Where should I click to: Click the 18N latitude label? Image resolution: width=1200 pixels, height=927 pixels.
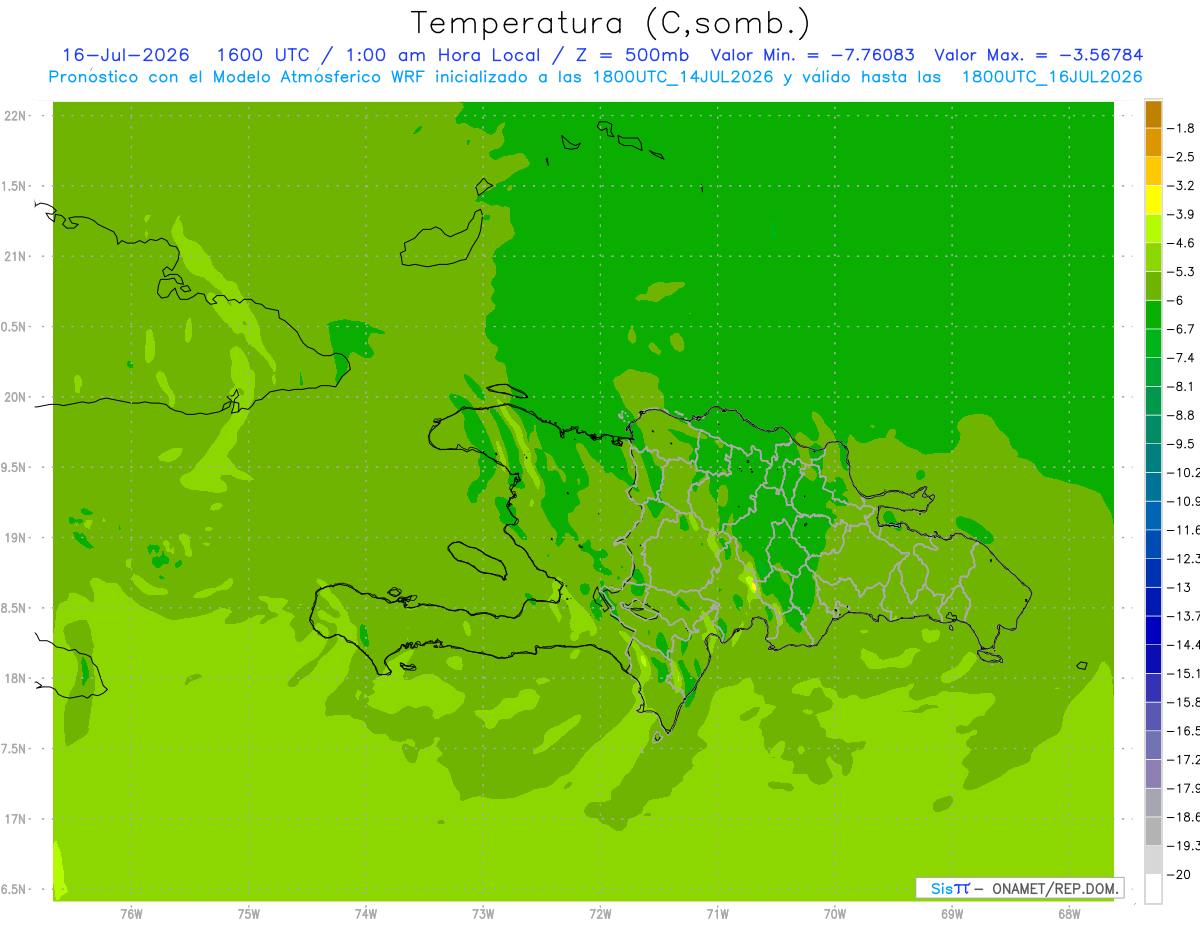(16, 678)
